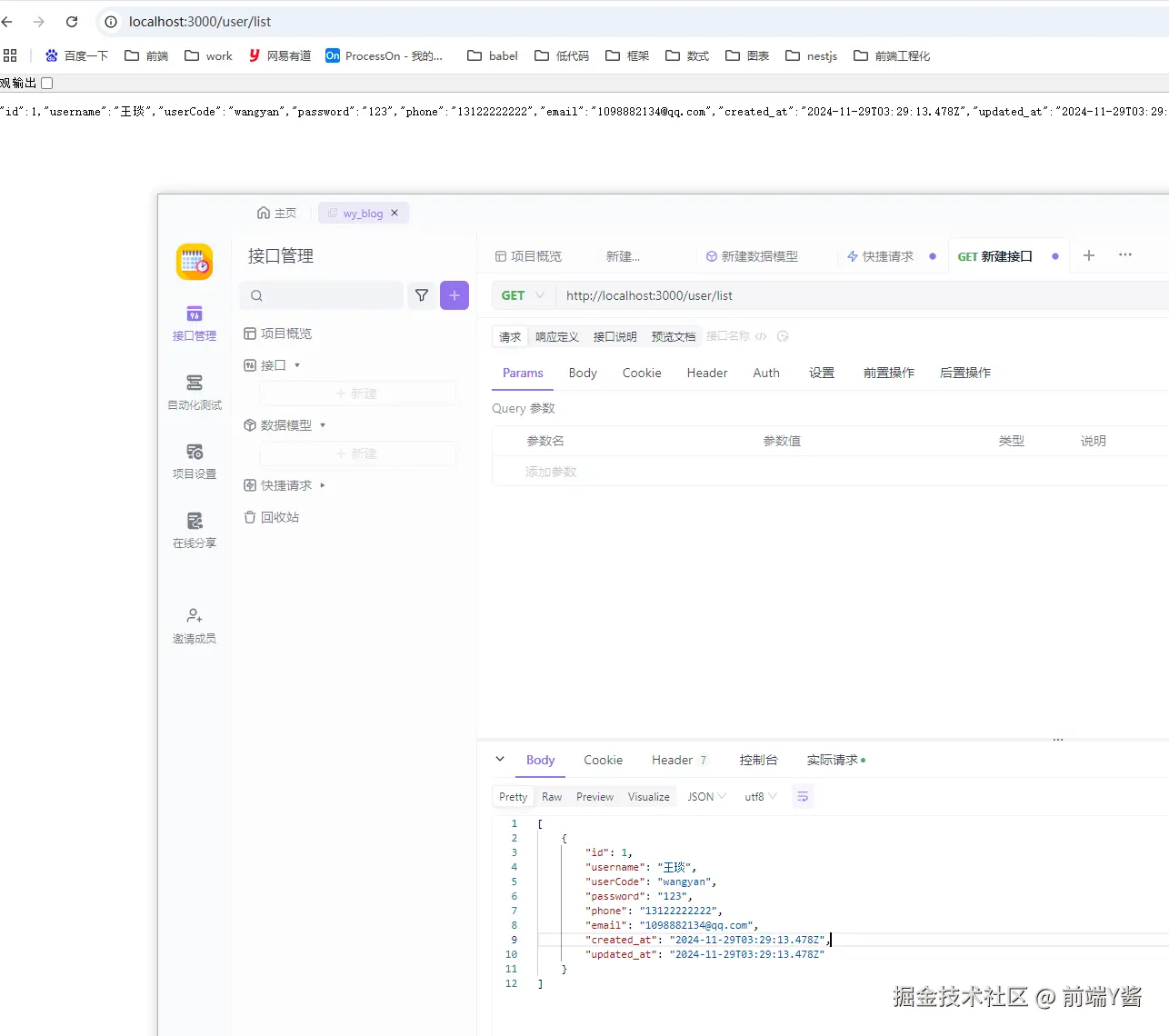The image size is (1169, 1036).
Task: Click the request URL input field
Action: 864,295
